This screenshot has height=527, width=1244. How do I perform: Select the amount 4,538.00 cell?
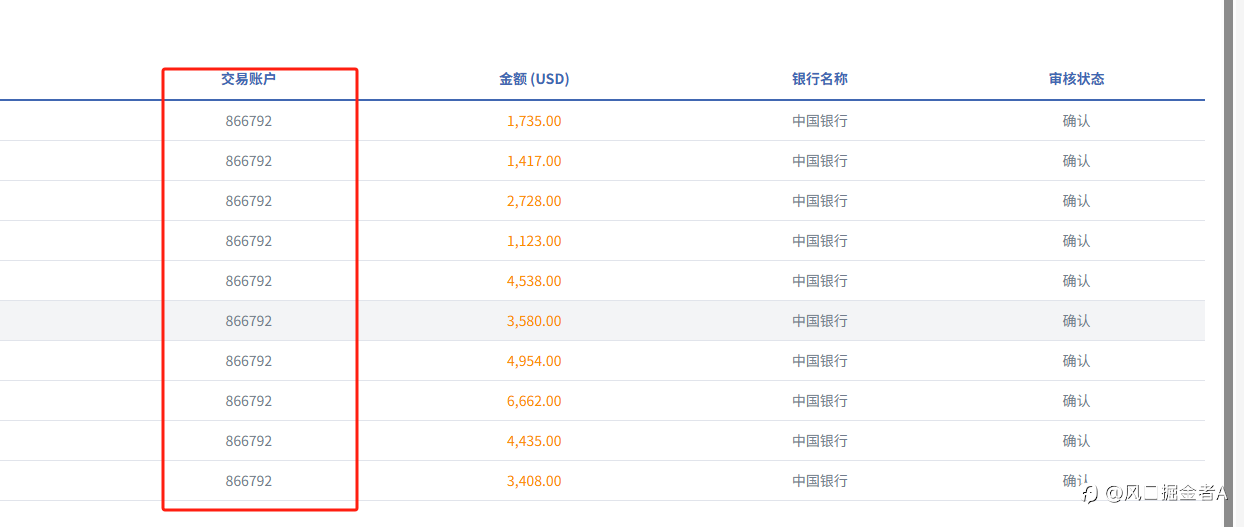(534, 281)
